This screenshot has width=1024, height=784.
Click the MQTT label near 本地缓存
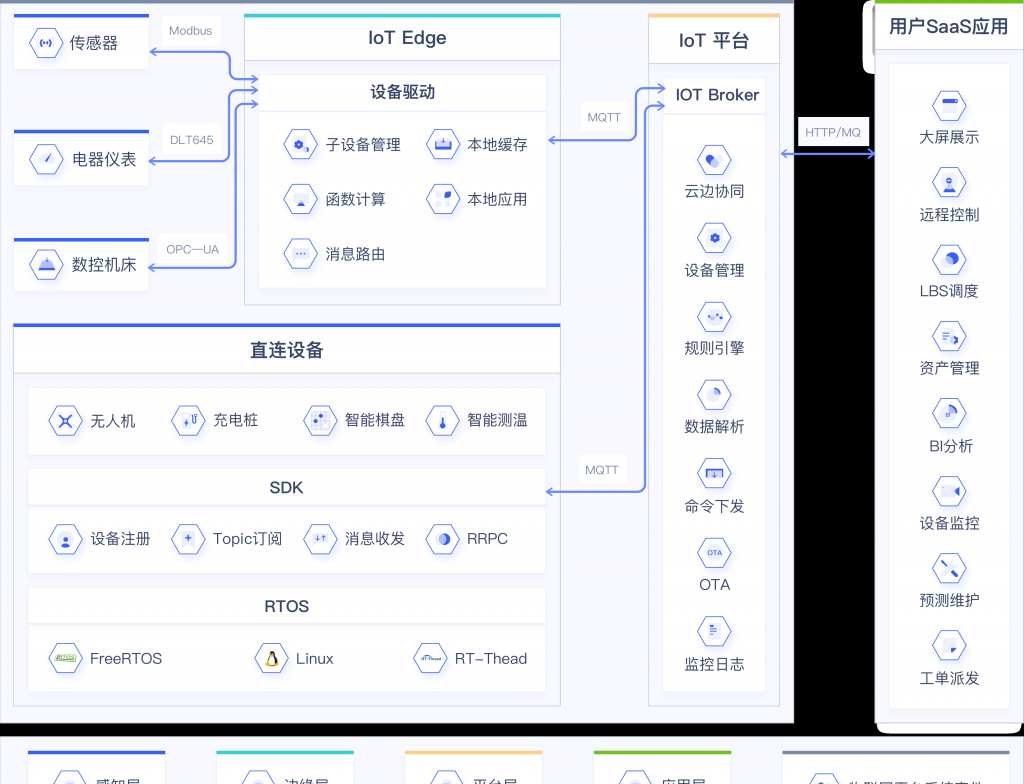pos(603,118)
